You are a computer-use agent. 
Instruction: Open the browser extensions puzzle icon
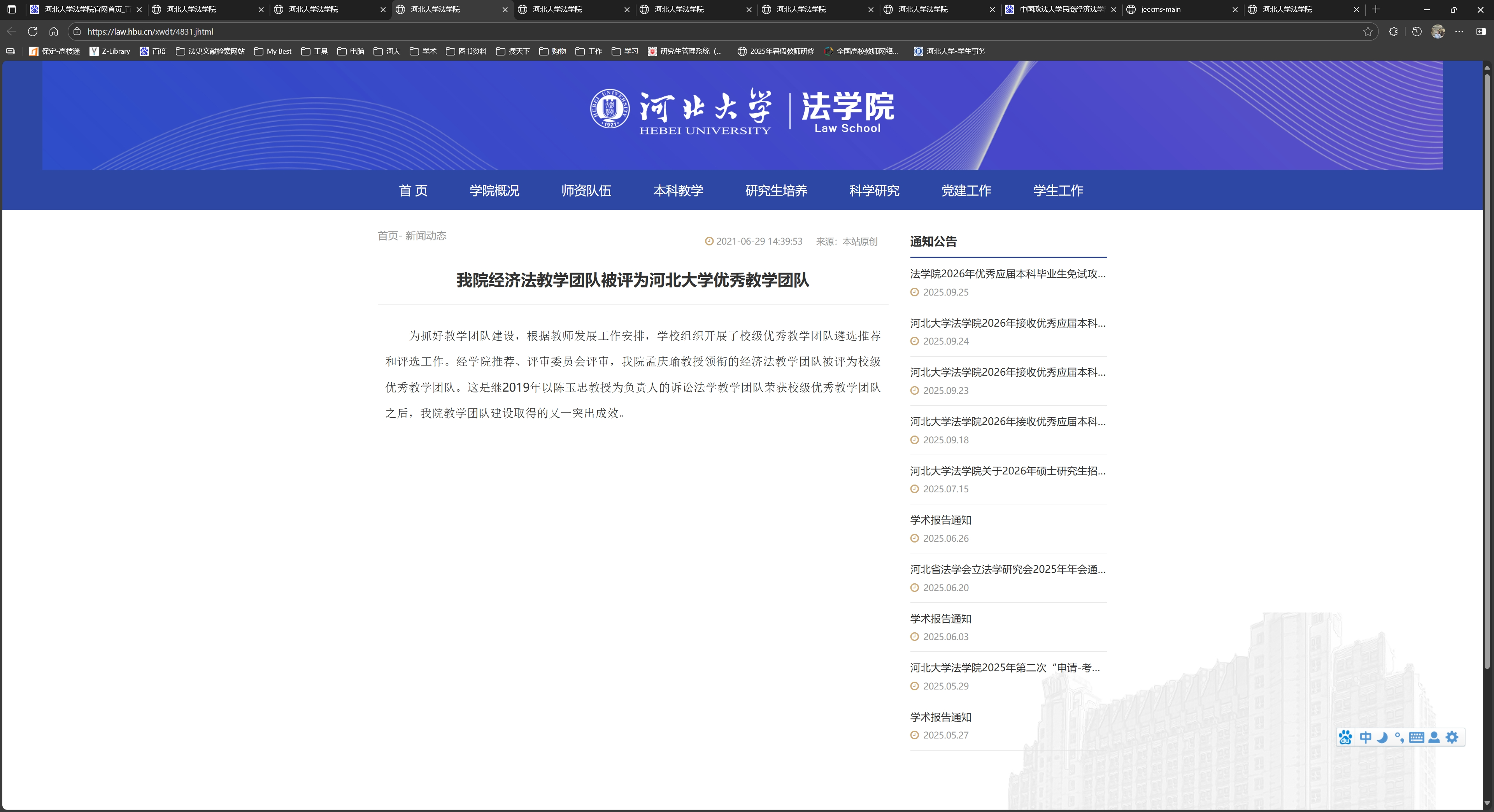pyautogui.click(x=1393, y=31)
